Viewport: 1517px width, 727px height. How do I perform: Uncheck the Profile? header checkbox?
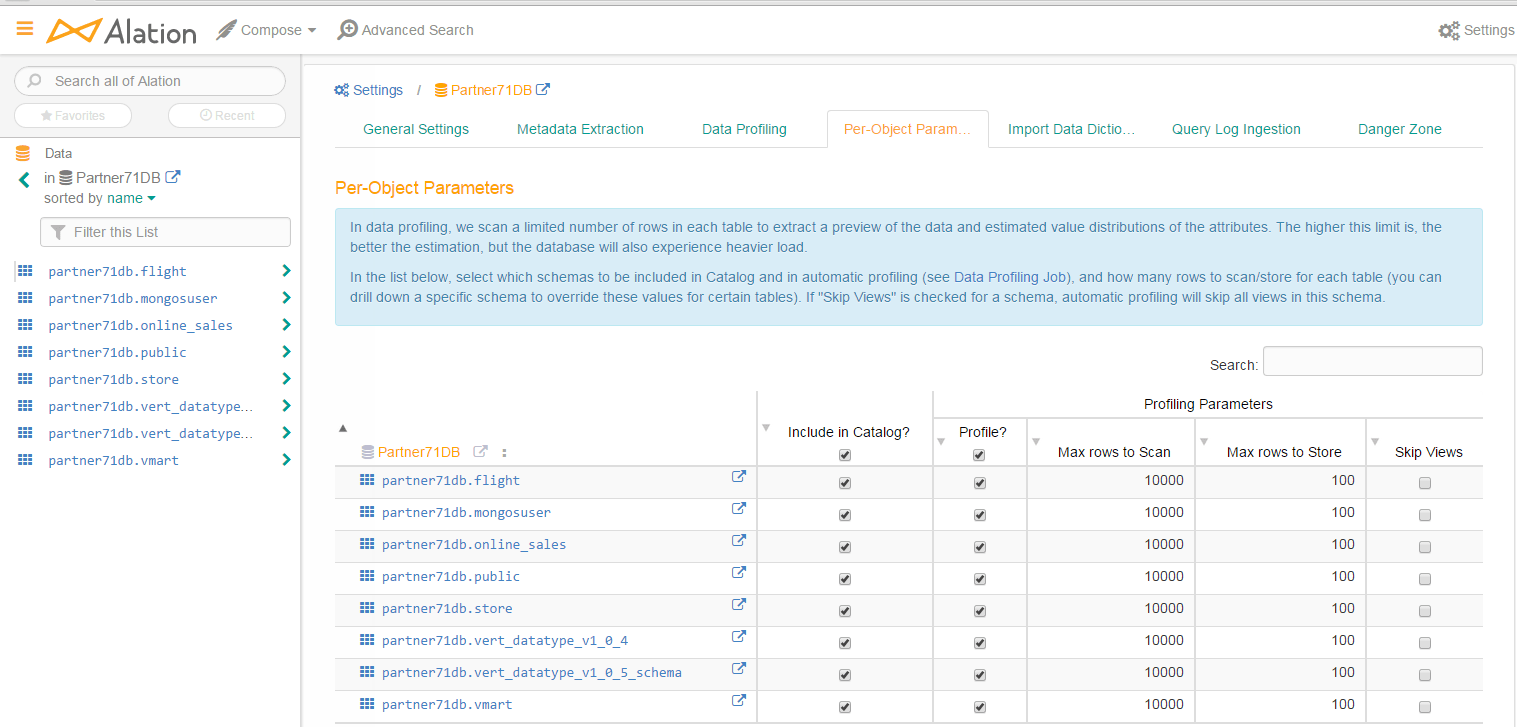click(980, 453)
